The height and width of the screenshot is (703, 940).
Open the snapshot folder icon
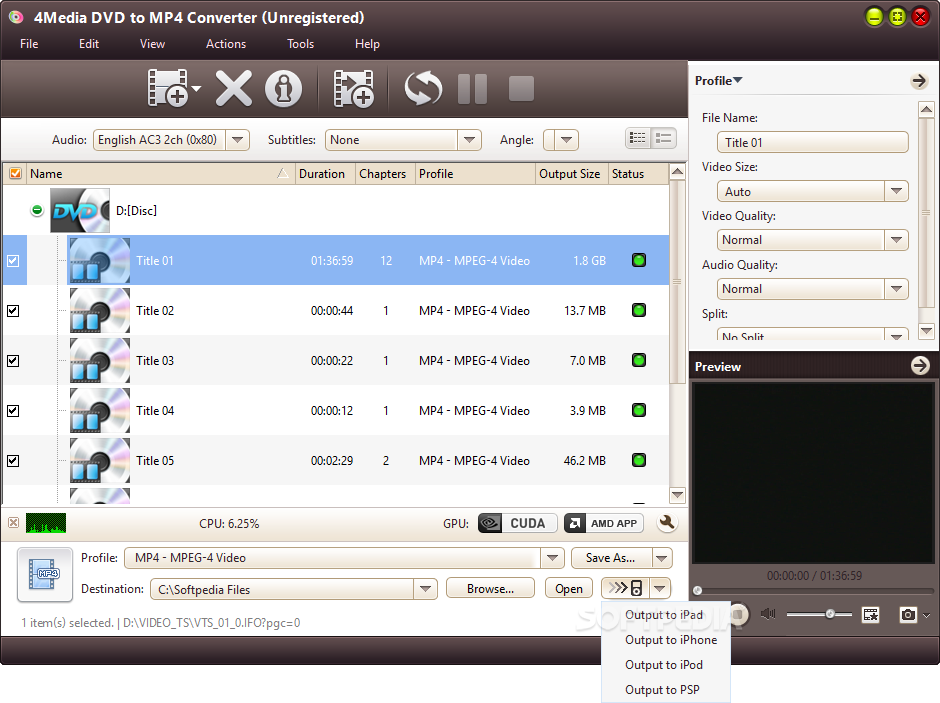tap(870, 614)
